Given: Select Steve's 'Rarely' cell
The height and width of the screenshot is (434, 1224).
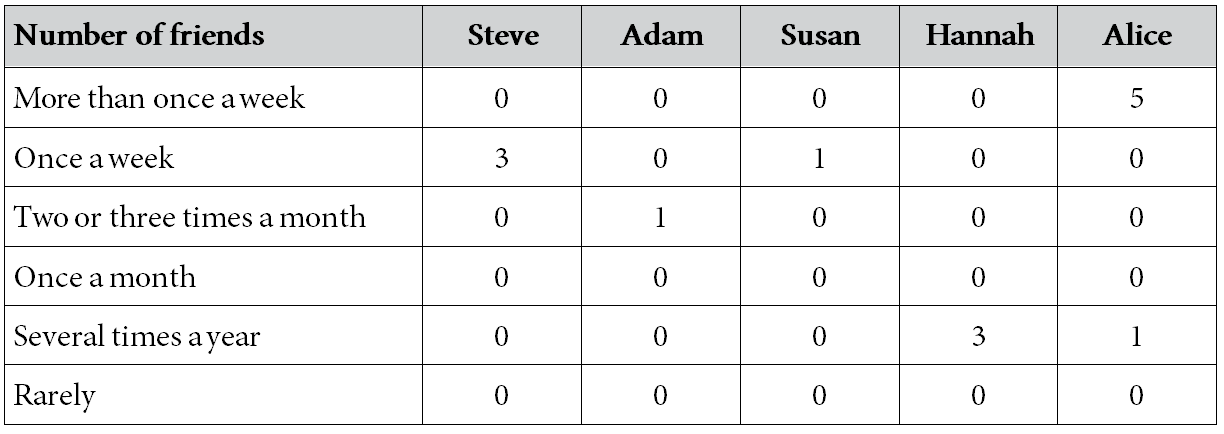Looking at the screenshot, I should (503, 395).
